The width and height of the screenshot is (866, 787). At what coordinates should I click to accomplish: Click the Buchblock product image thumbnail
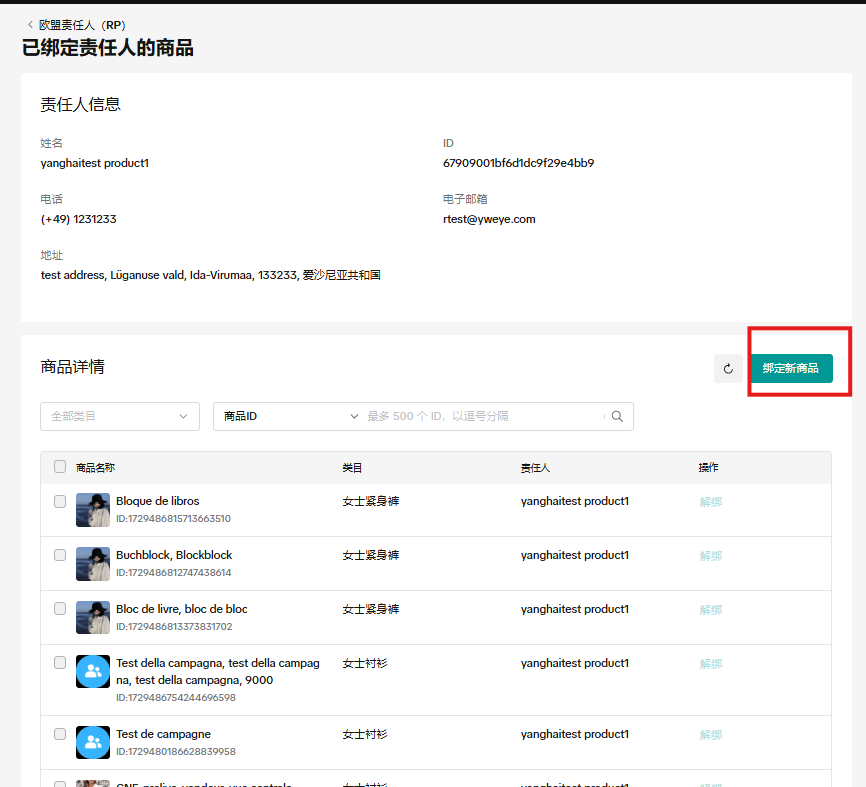(92, 564)
